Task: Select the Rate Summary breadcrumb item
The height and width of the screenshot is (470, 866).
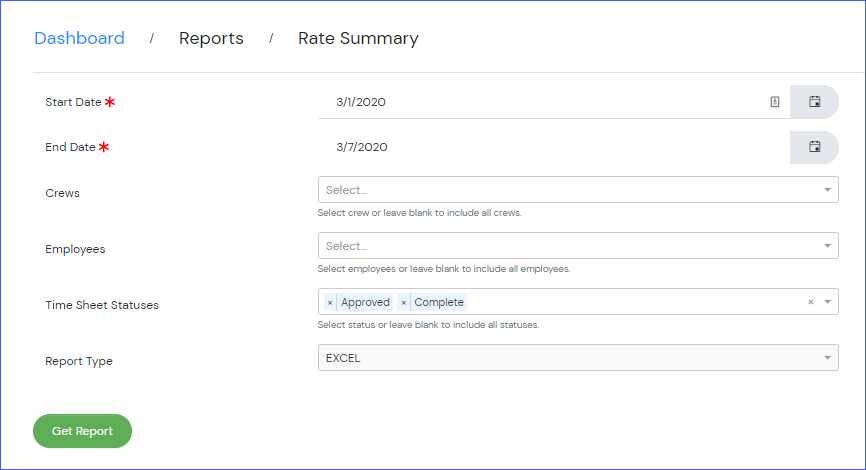Action: pyautogui.click(x=358, y=38)
